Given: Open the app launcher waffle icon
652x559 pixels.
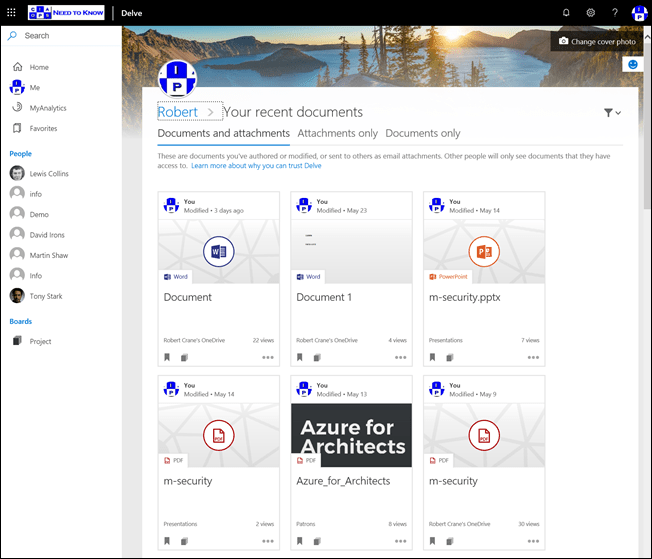Looking at the screenshot, I should click(11, 12).
